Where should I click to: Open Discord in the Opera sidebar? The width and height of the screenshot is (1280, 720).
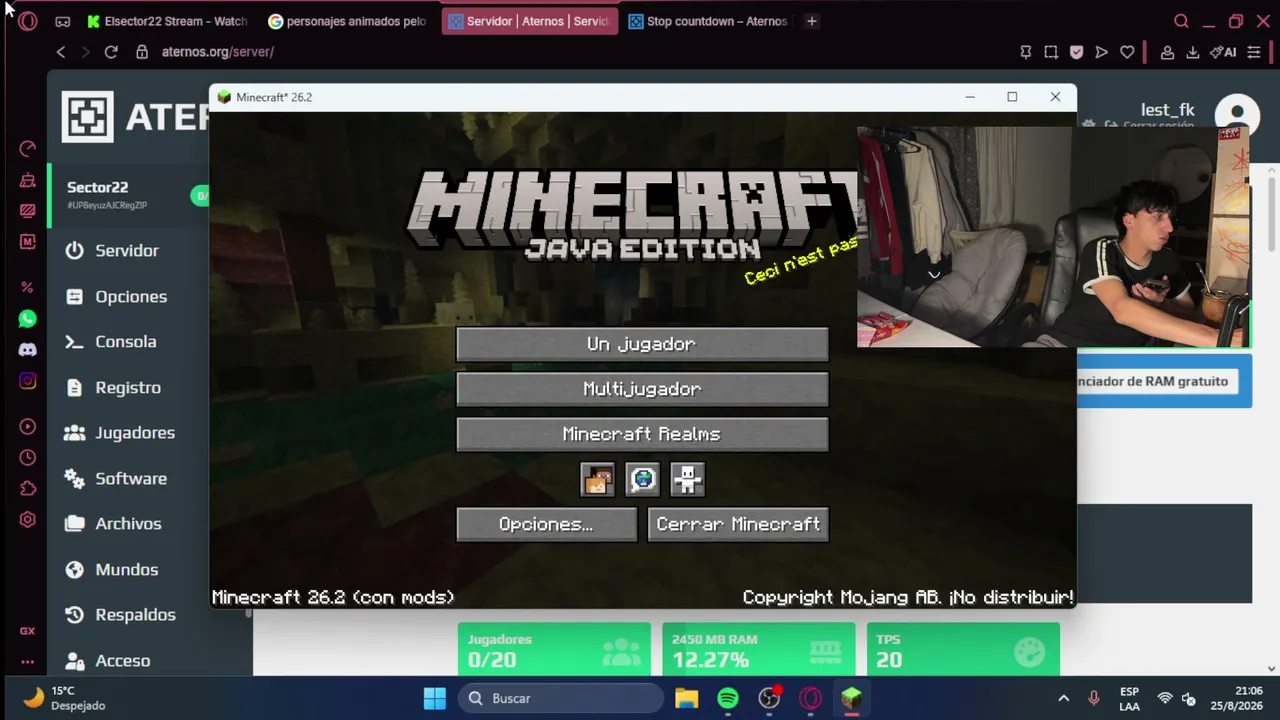28,350
